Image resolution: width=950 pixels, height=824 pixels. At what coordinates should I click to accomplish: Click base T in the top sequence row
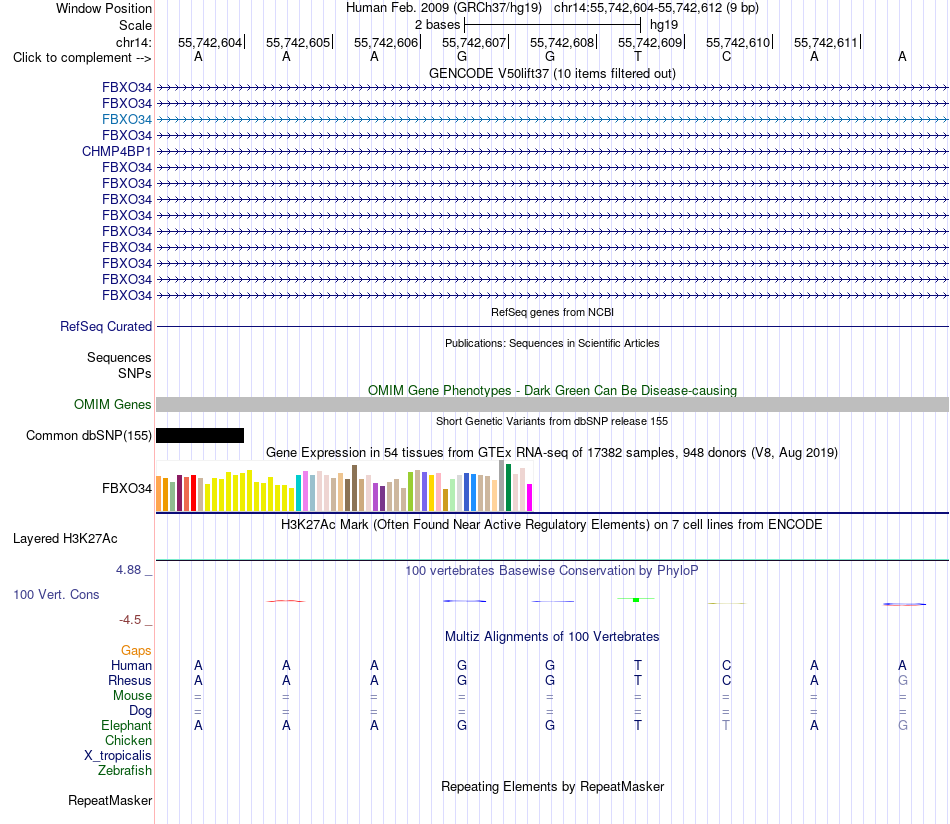637,56
